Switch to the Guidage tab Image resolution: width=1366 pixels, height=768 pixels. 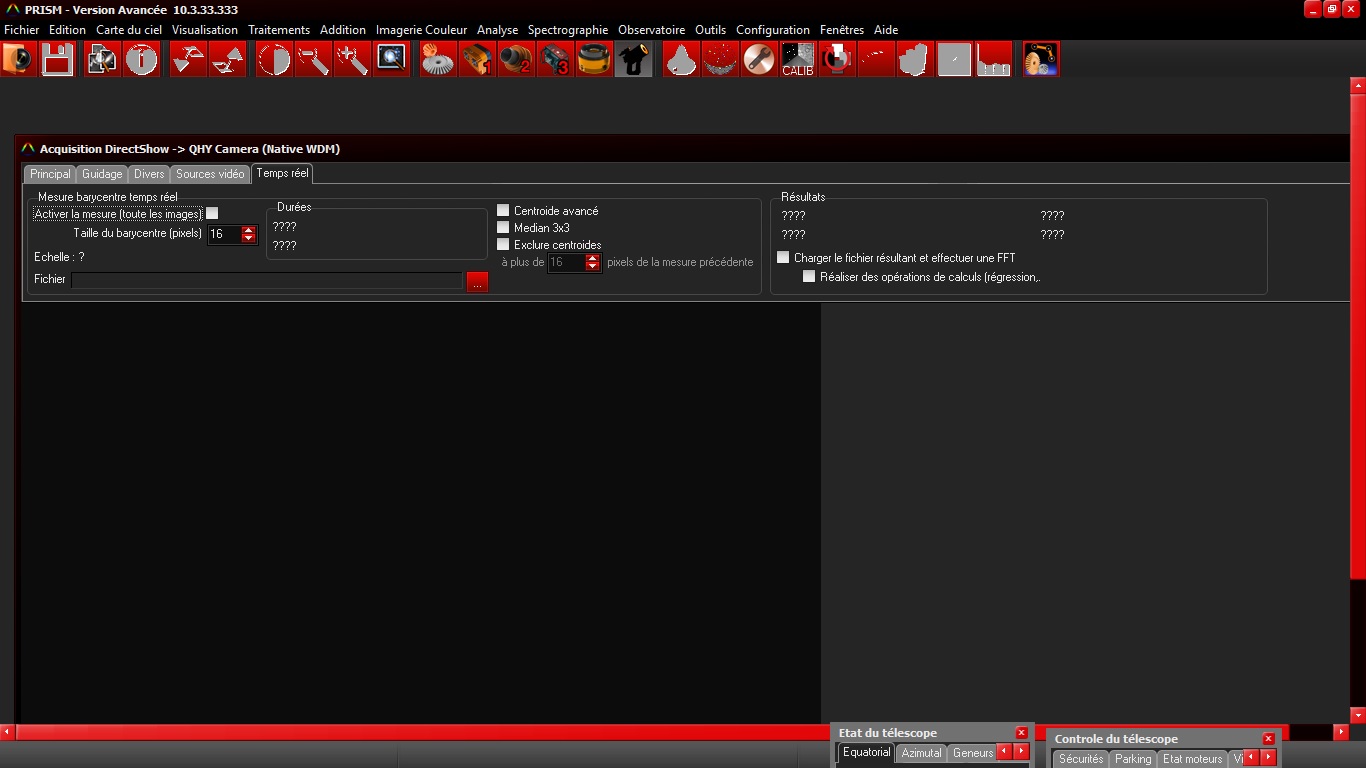102,174
